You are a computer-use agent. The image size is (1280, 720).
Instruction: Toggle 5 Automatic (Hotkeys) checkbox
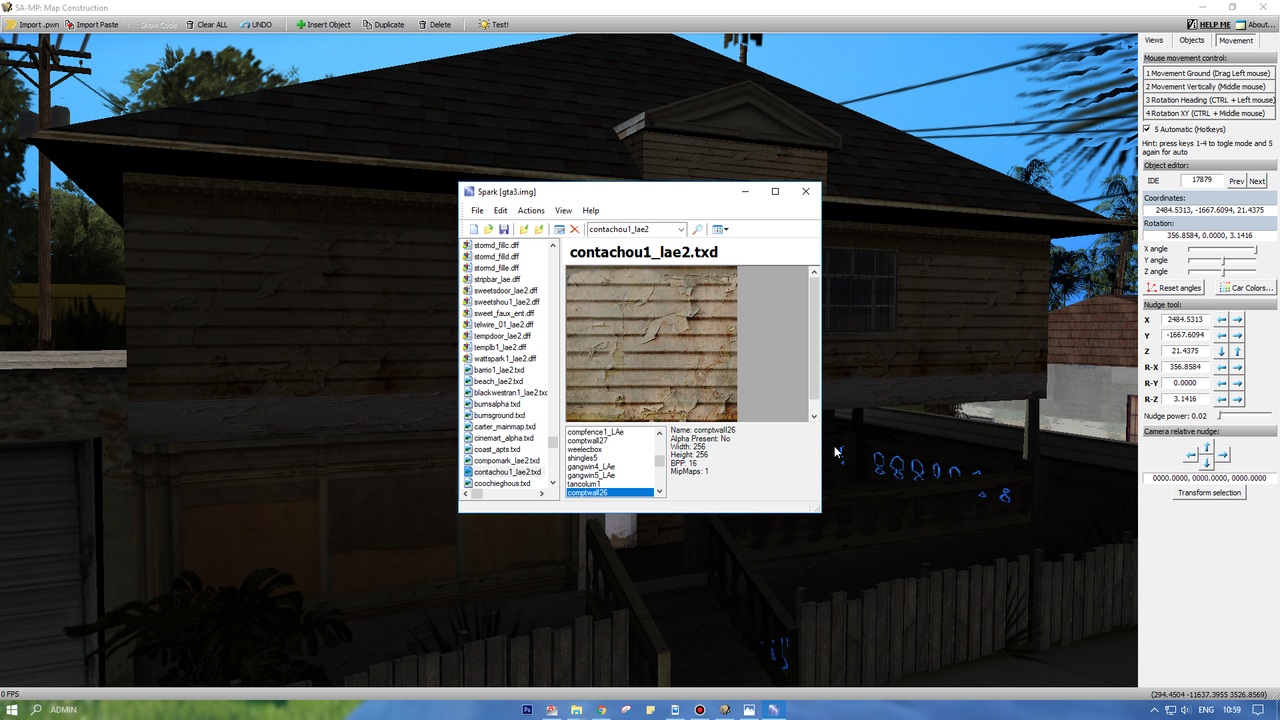(1147, 129)
